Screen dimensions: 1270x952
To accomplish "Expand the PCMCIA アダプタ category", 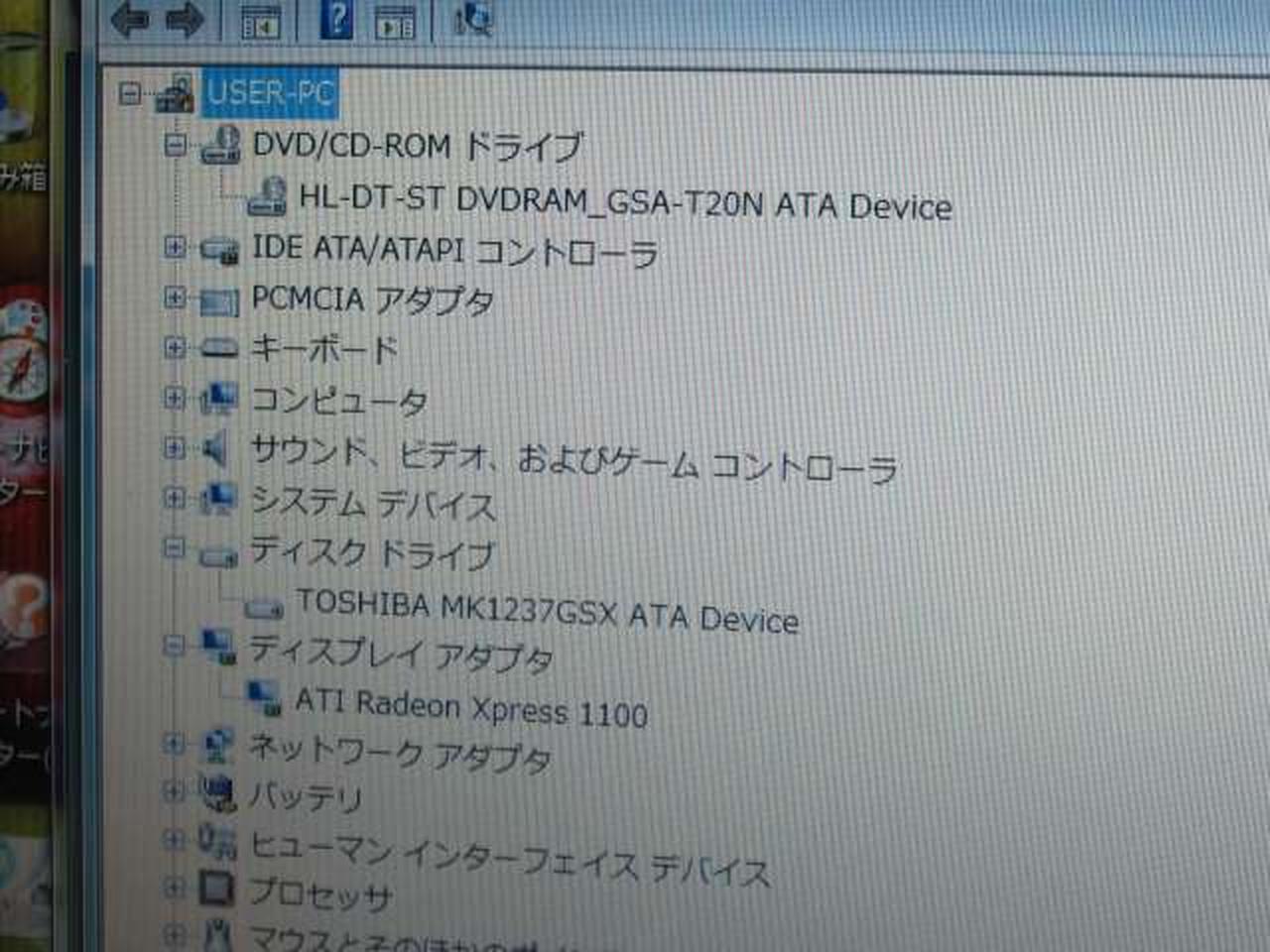I will coord(175,297).
